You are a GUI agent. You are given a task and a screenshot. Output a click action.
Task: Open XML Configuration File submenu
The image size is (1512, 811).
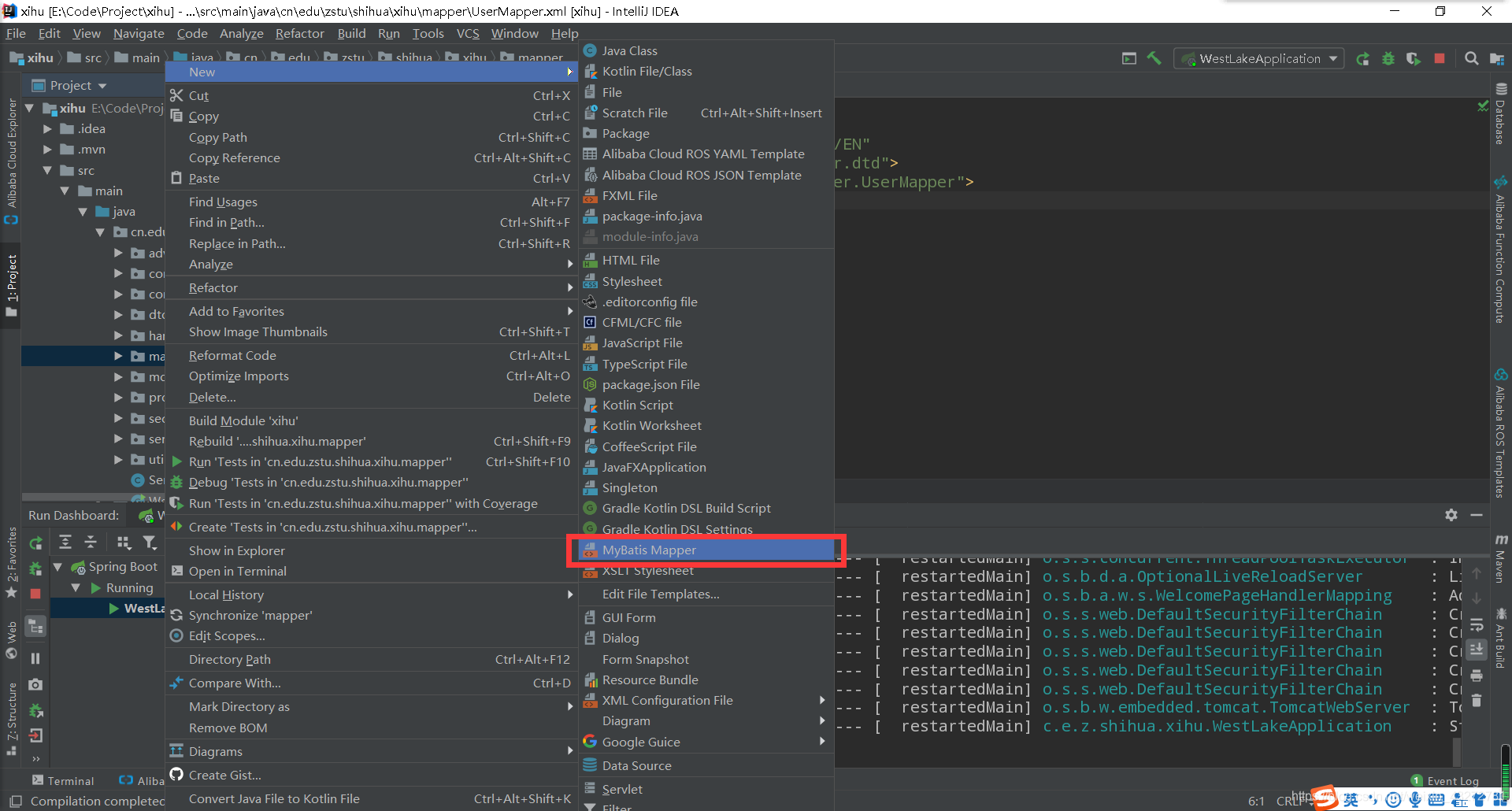click(706, 700)
